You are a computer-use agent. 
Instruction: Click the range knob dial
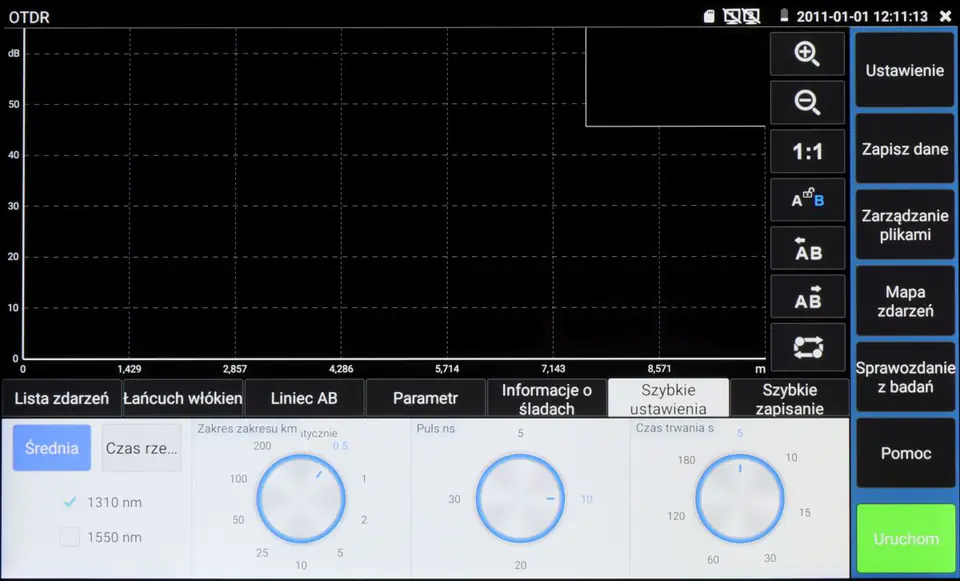coord(301,498)
